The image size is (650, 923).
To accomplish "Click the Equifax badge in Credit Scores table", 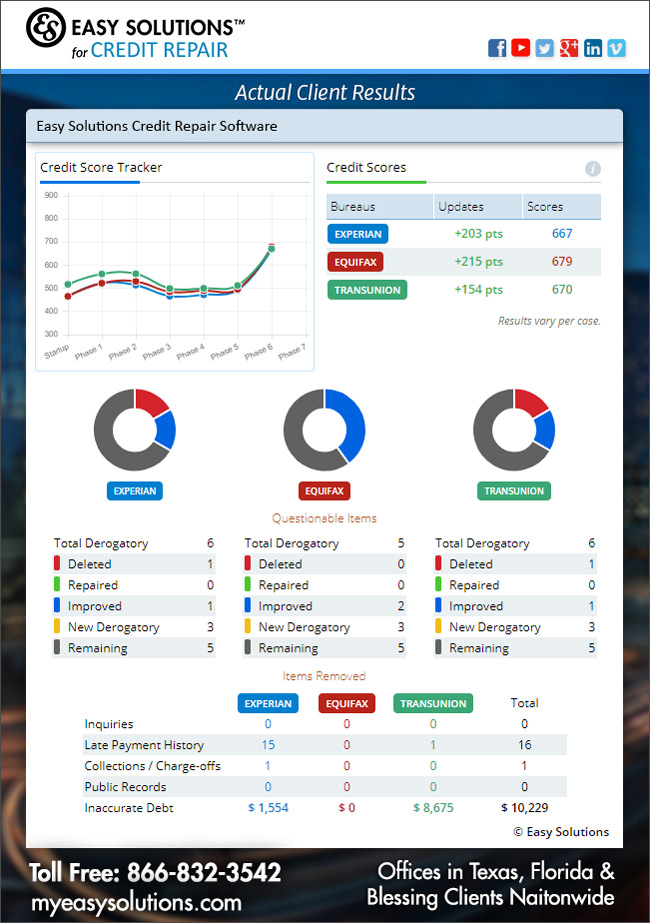I will pos(355,262).
